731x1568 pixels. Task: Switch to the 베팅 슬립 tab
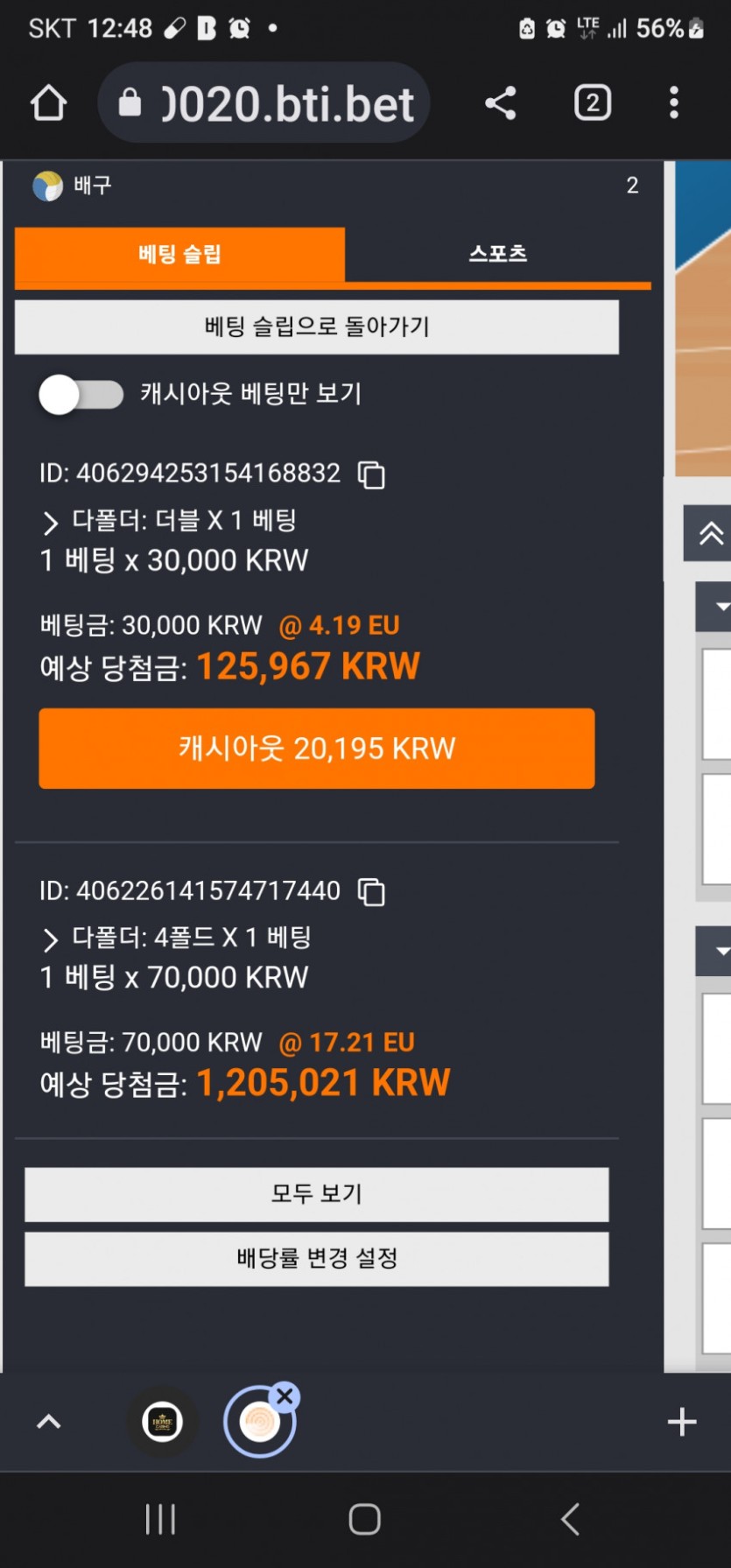tap(179, 254)
